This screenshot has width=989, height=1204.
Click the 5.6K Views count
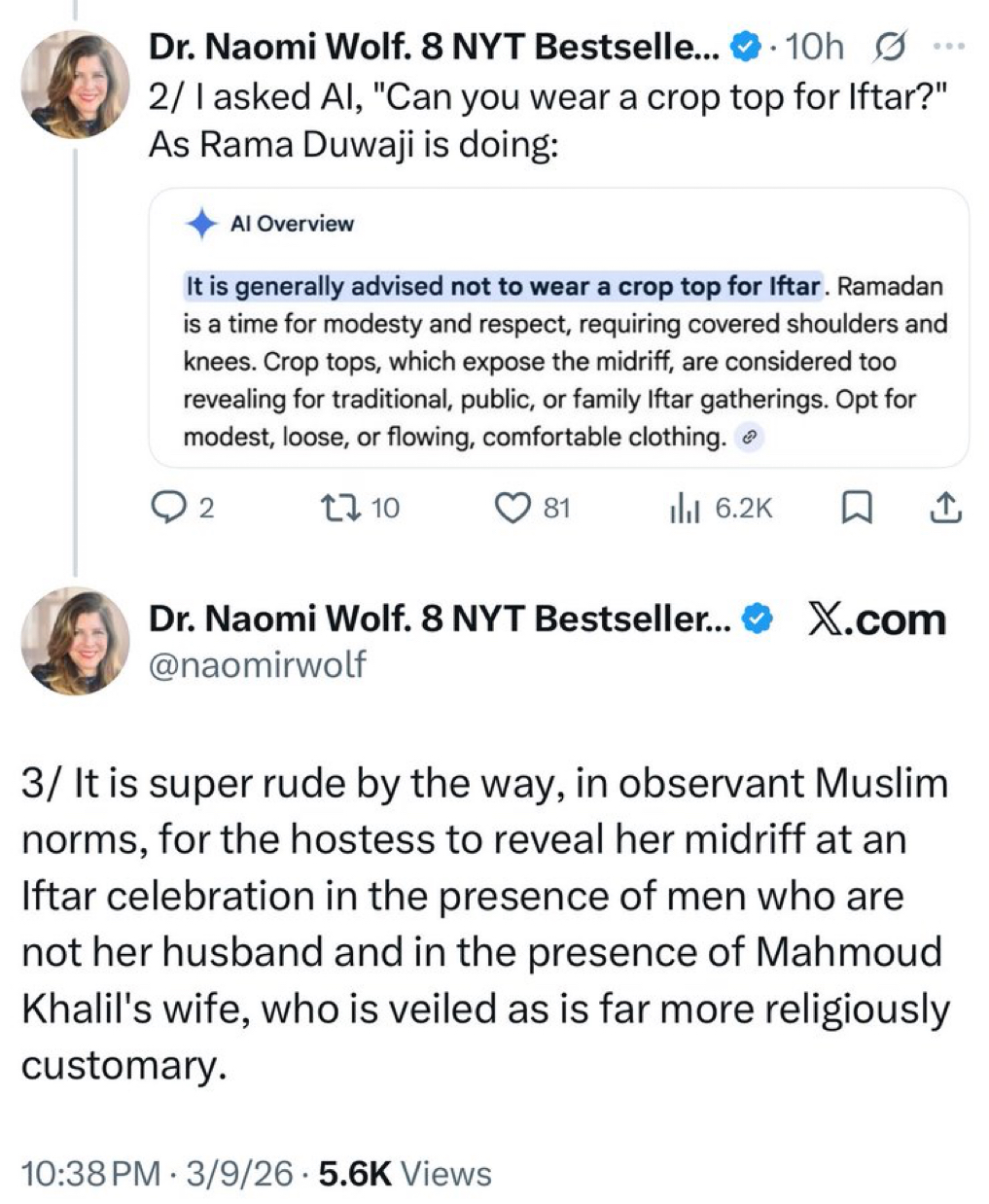click(405, 1174)
